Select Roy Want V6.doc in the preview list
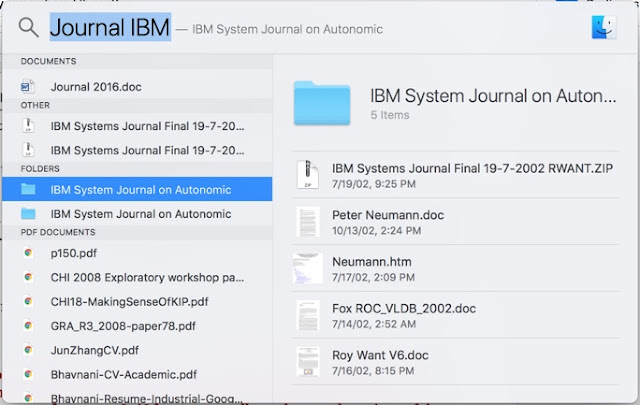The image size is (640, 405). click(x=456, y=362)
